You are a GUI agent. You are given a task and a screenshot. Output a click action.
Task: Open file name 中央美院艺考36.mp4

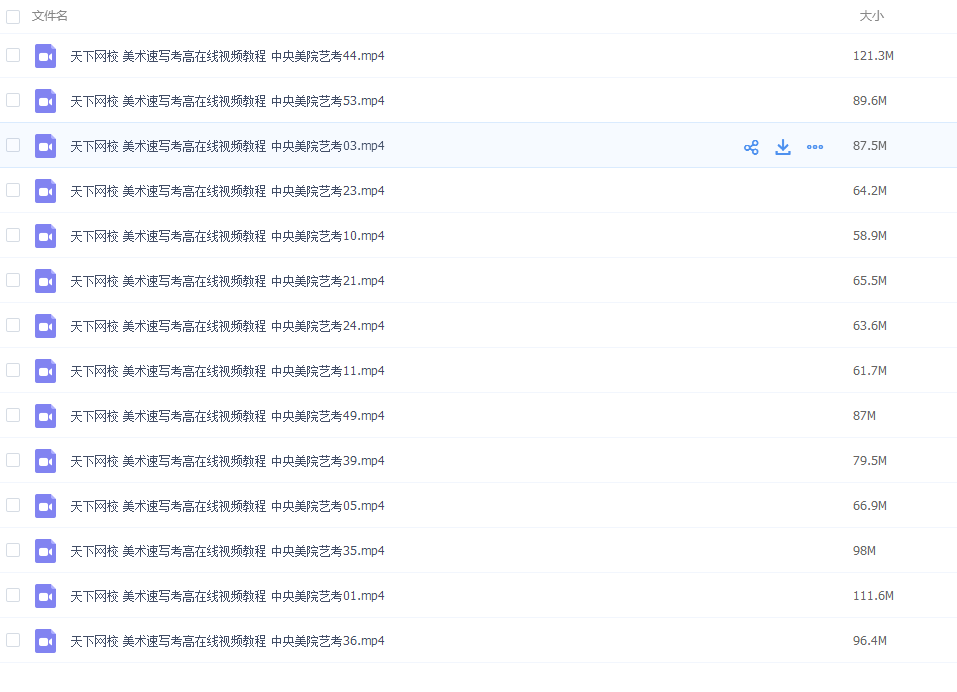227,641
